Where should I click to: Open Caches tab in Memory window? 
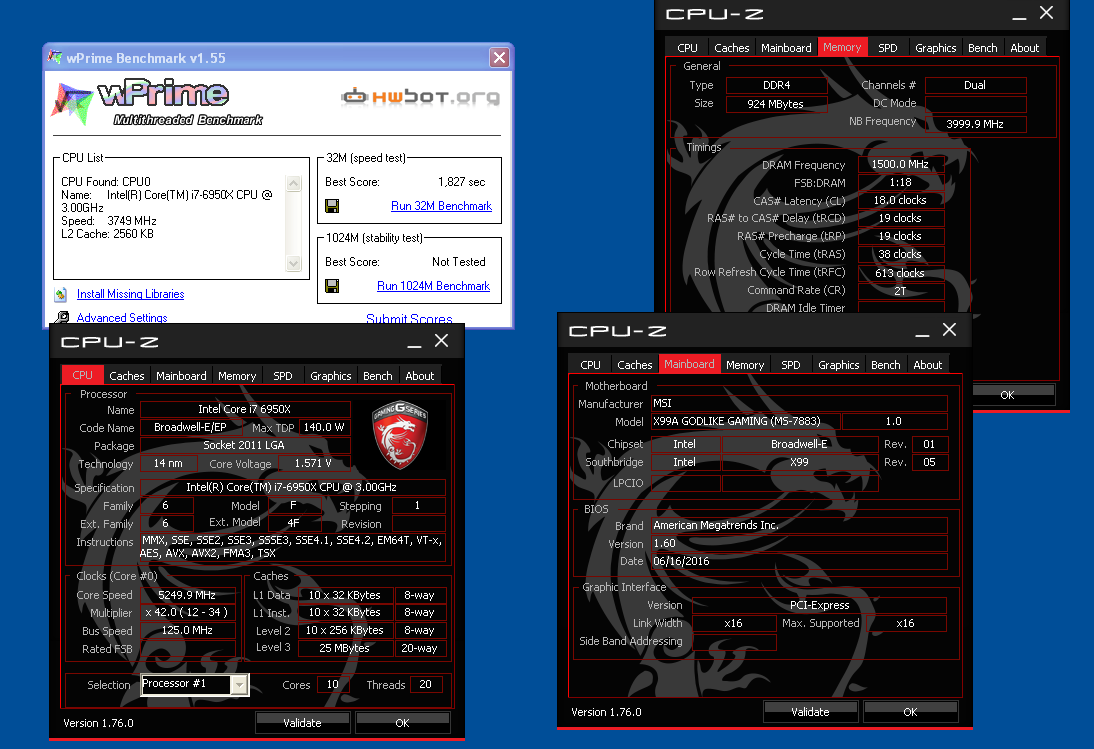(732, 47)
